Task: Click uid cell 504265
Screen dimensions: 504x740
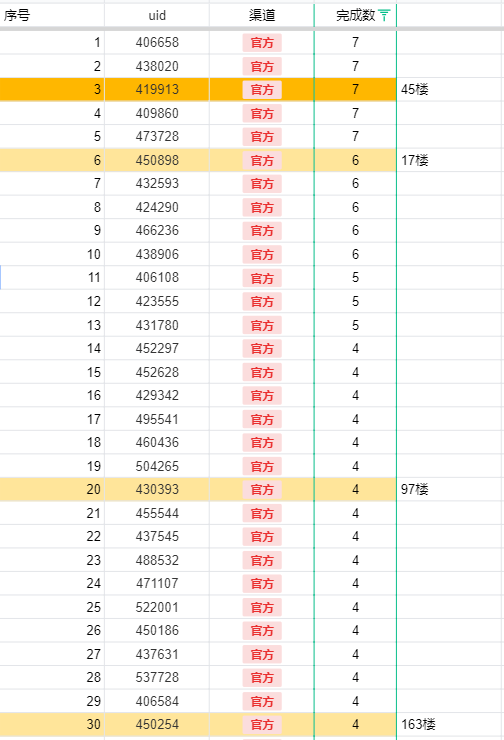Action: click(157, 466)
